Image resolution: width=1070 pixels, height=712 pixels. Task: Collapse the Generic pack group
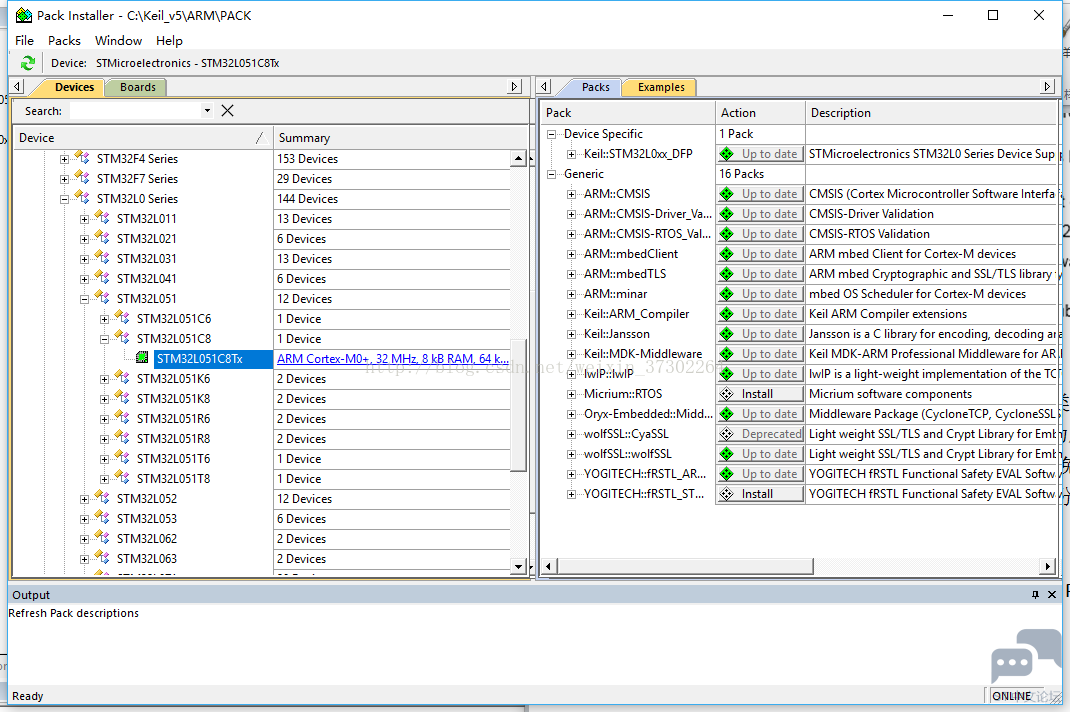[x=551, y=174]
